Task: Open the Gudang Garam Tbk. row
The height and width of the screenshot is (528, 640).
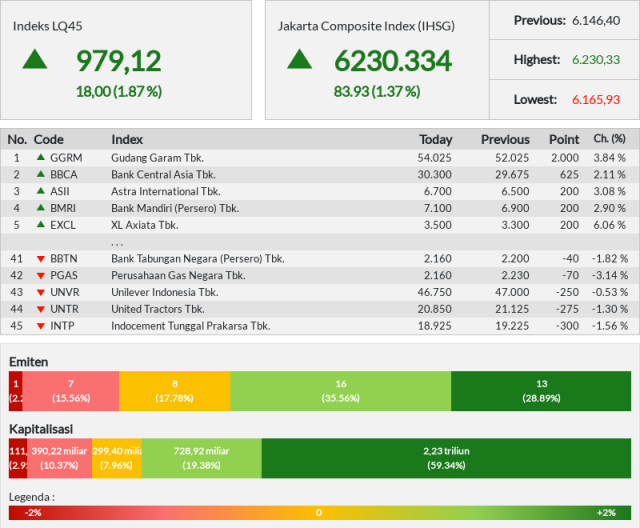Action: (x=320, y=158)
